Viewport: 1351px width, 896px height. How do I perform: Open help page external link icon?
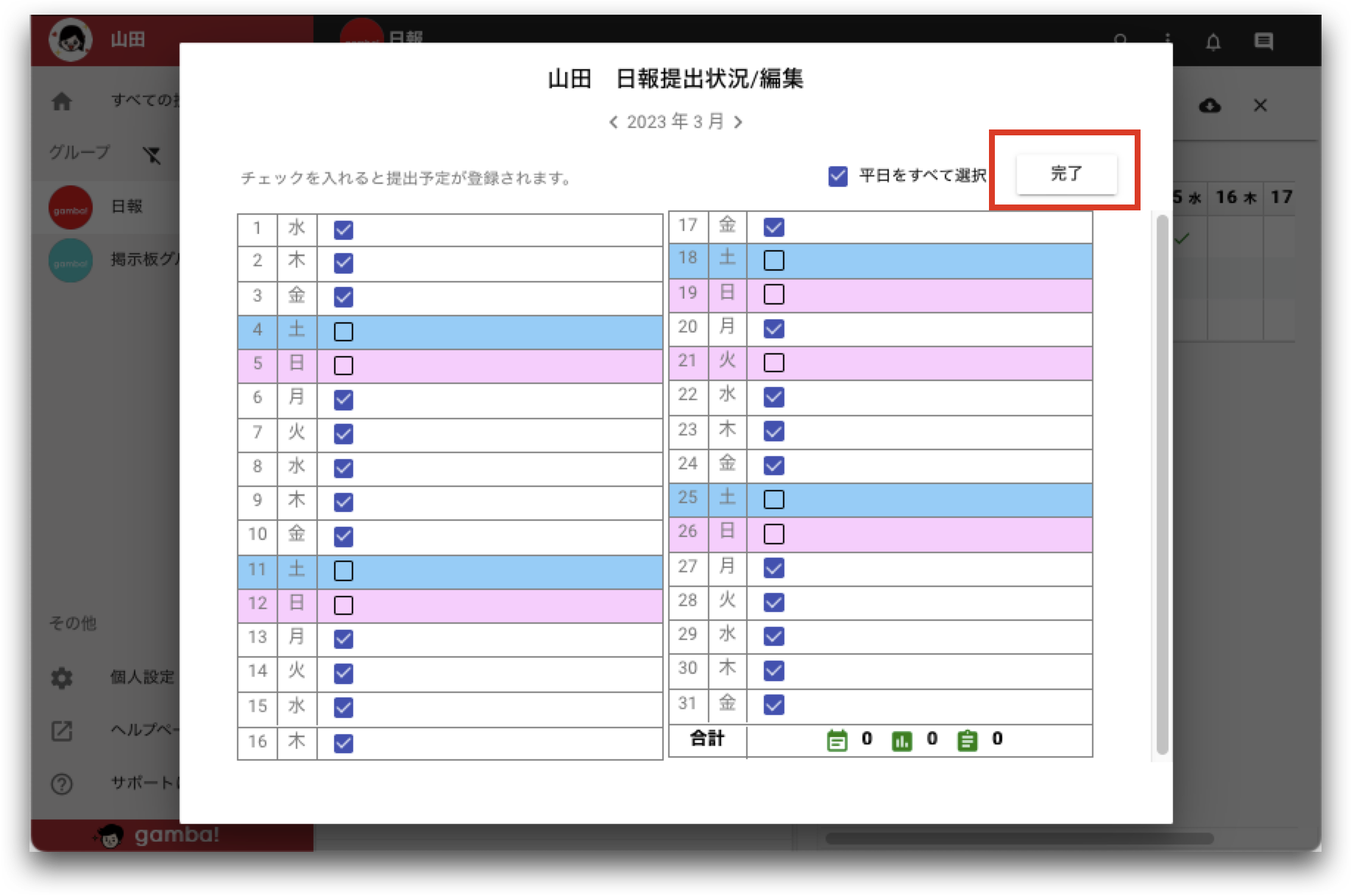point(62,730)
